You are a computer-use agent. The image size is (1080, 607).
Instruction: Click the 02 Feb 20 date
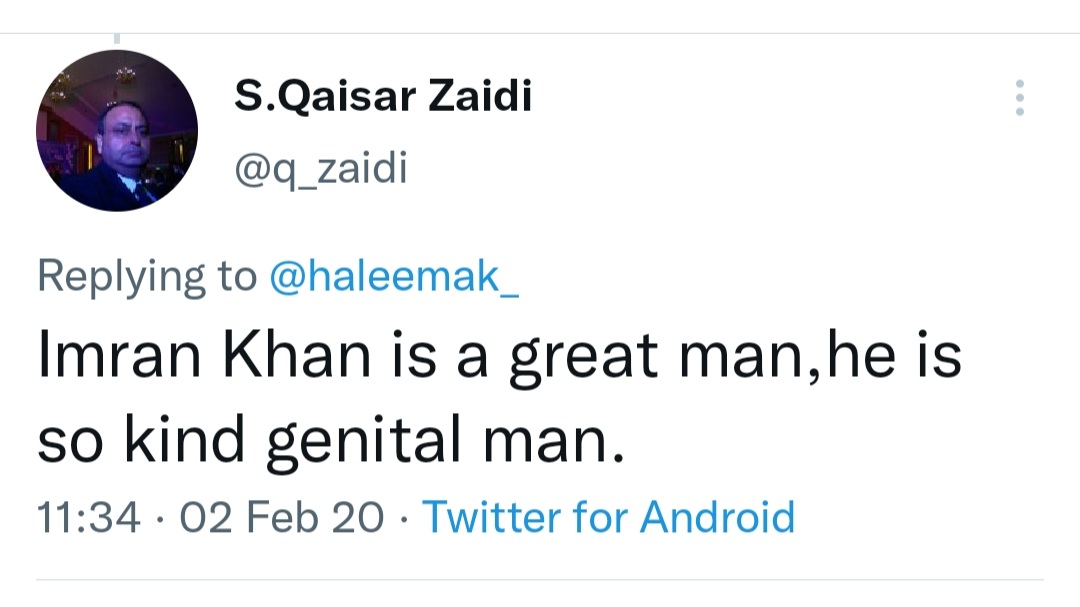(x=282, y=517)
